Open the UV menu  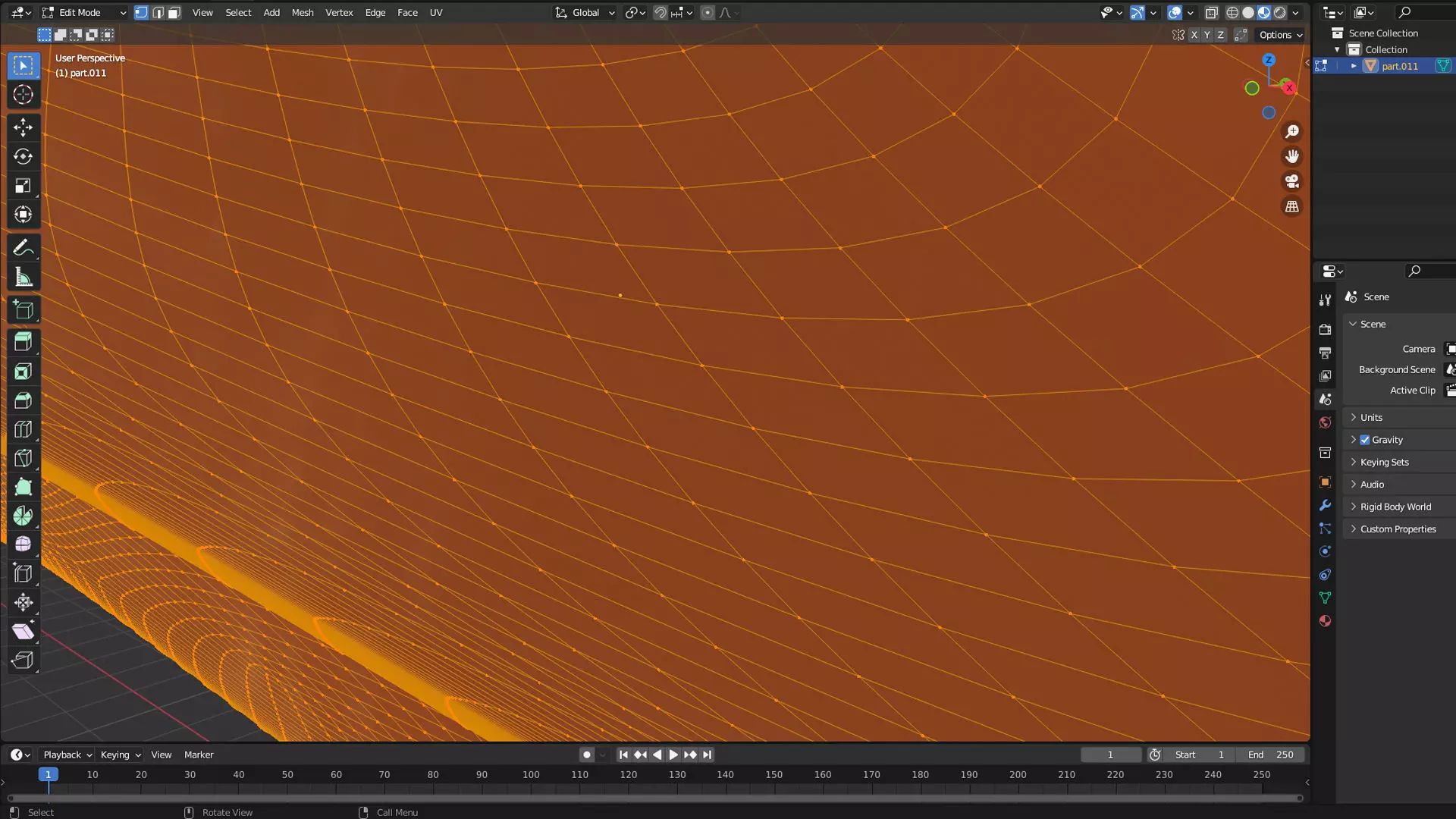(x=435, y=12)
